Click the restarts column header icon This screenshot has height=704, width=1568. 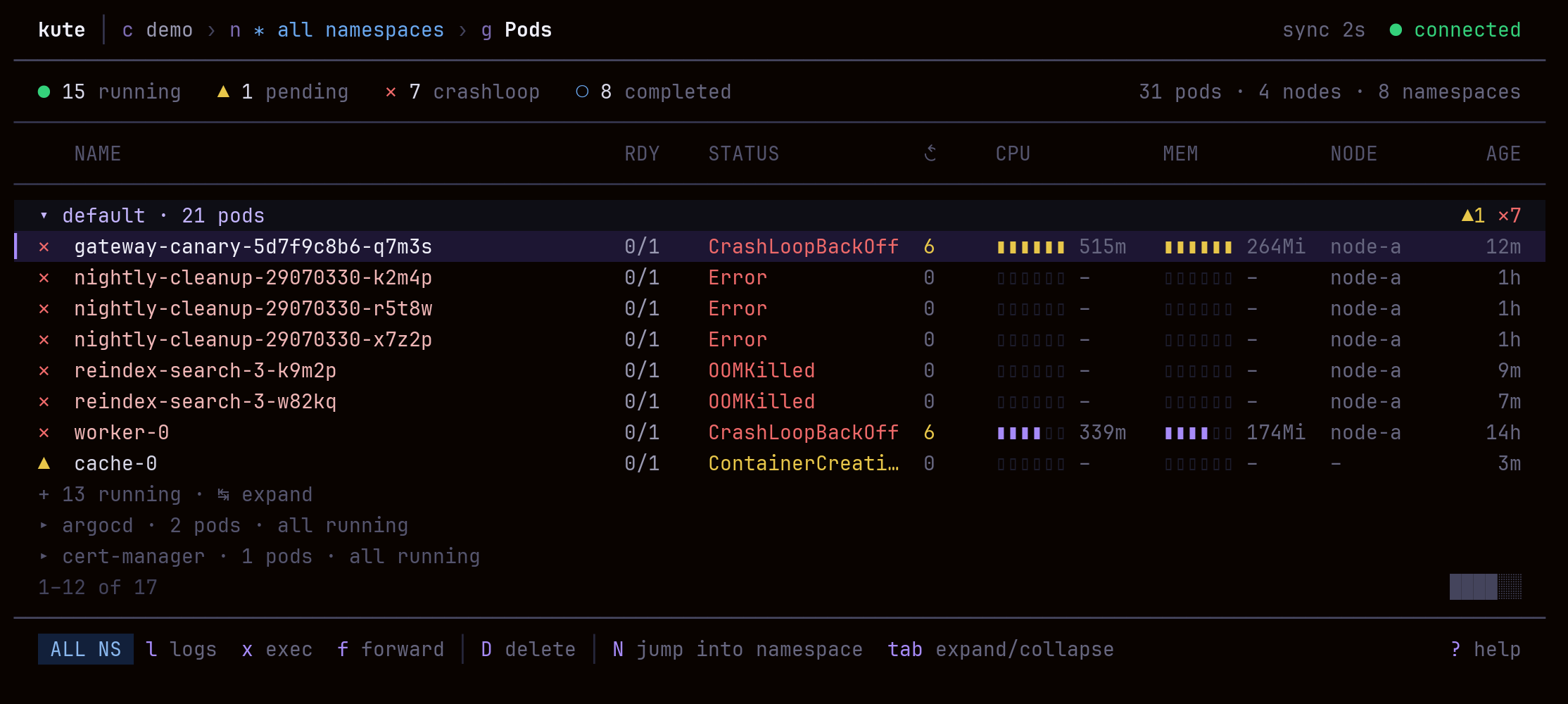coord(930,153)
